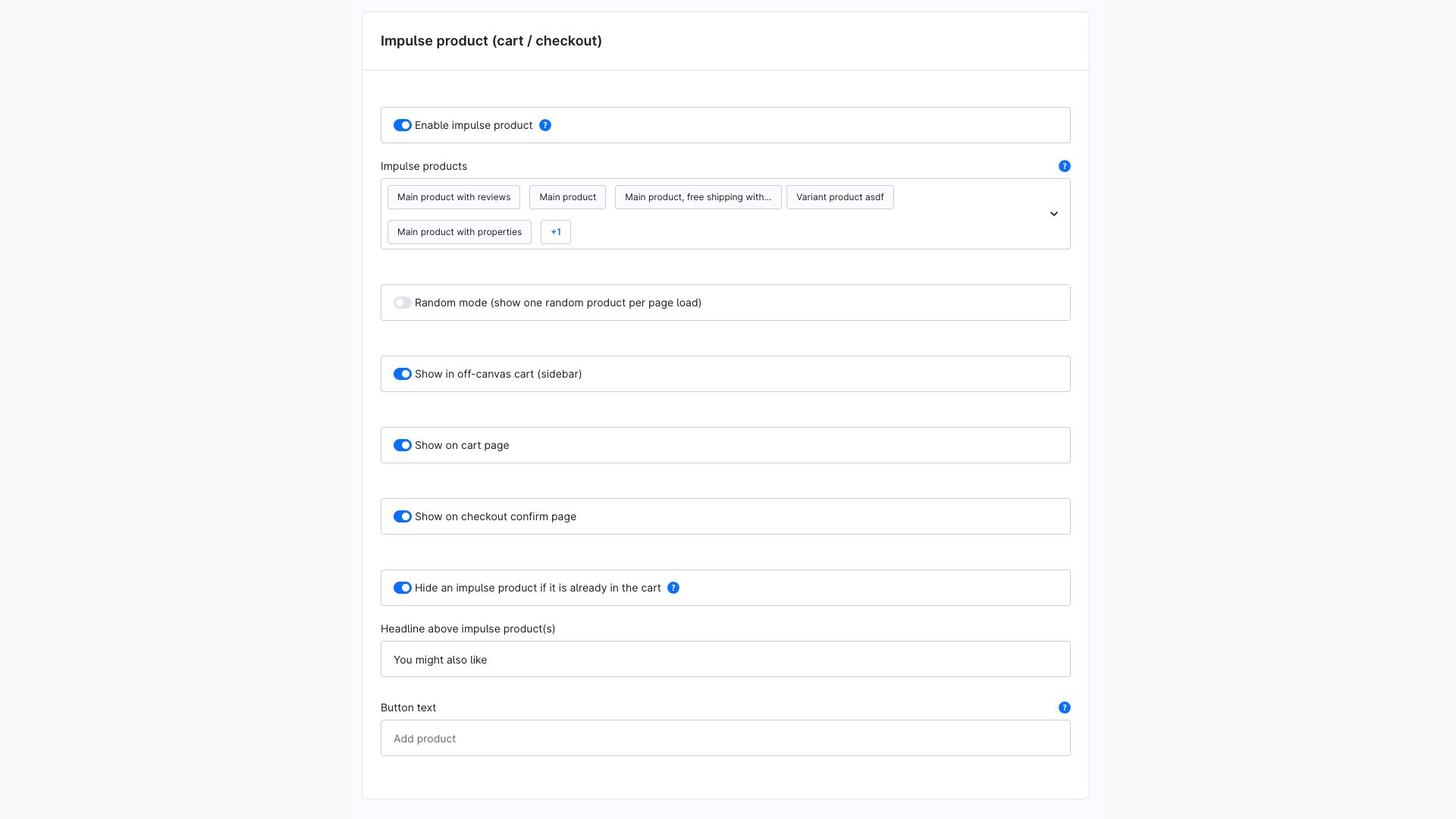
Task: Toggle Show on checkout confirm page switch
Action: point(403,516)
